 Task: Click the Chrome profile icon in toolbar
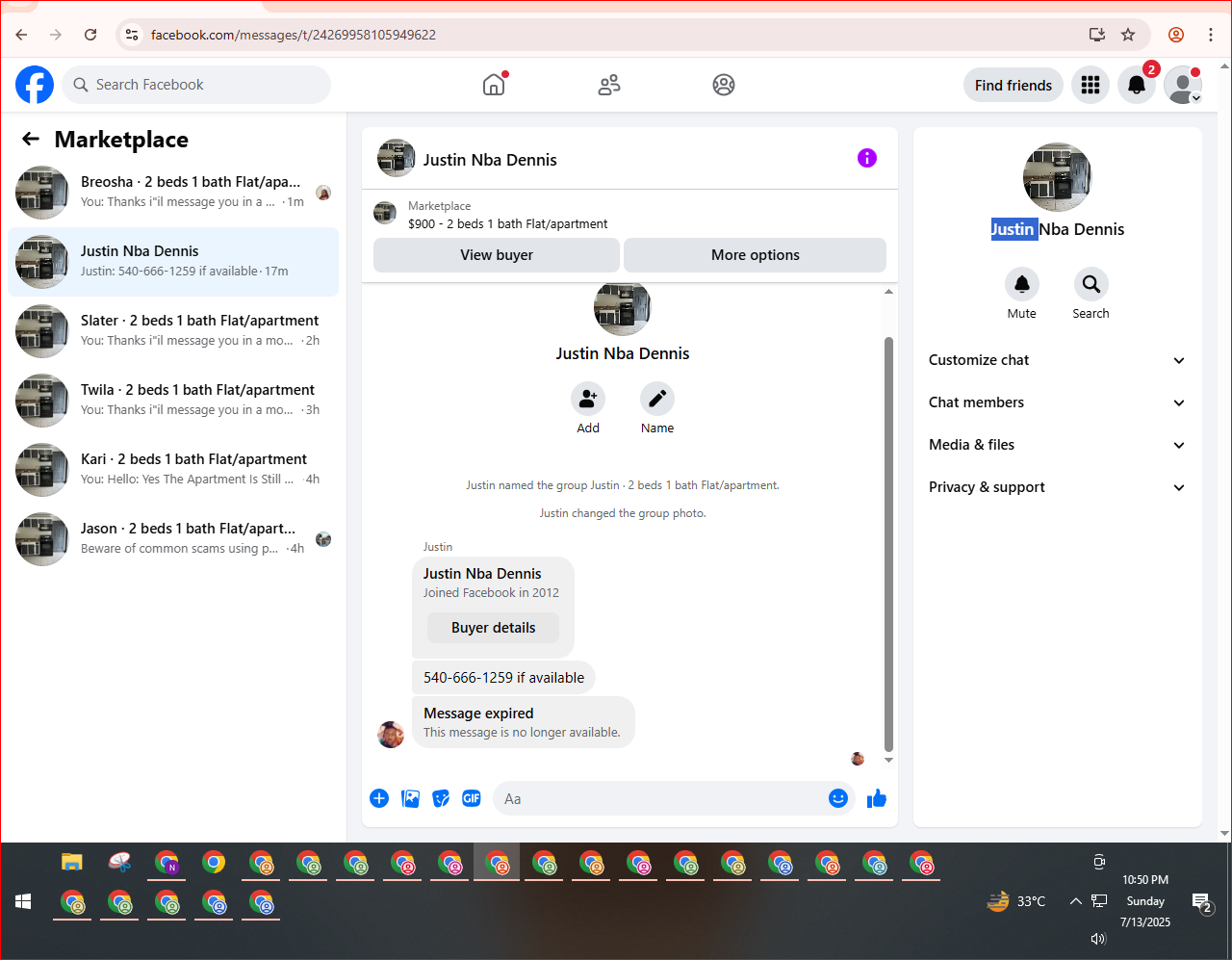(x=1176, y=35)
